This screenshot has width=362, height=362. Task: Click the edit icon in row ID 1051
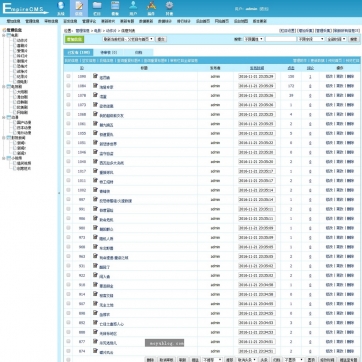coord(95,142)
